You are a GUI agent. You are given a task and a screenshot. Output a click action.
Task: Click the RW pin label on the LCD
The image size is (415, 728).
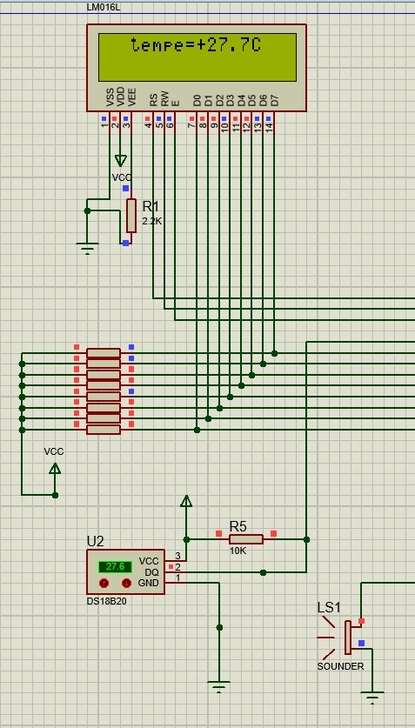[164, 99]
